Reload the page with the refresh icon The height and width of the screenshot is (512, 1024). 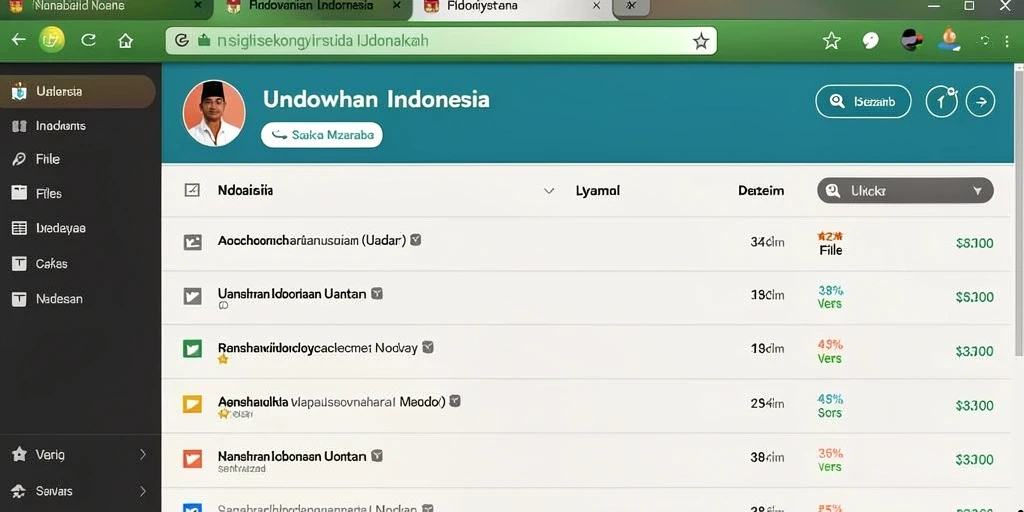point(88,40)
